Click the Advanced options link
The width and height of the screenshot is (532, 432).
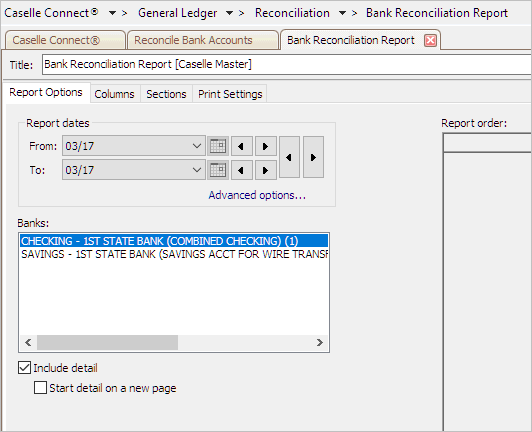pos(257,195)
